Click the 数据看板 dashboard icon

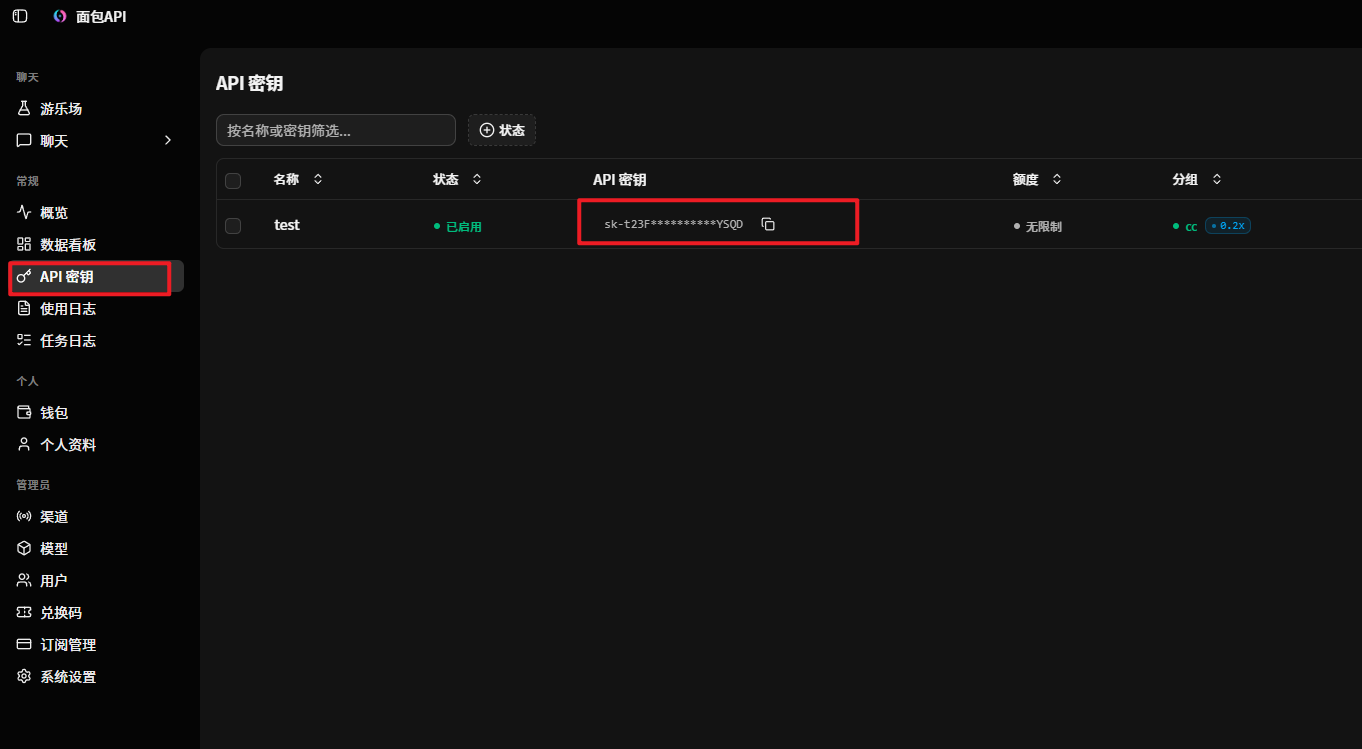click(25, 245)
